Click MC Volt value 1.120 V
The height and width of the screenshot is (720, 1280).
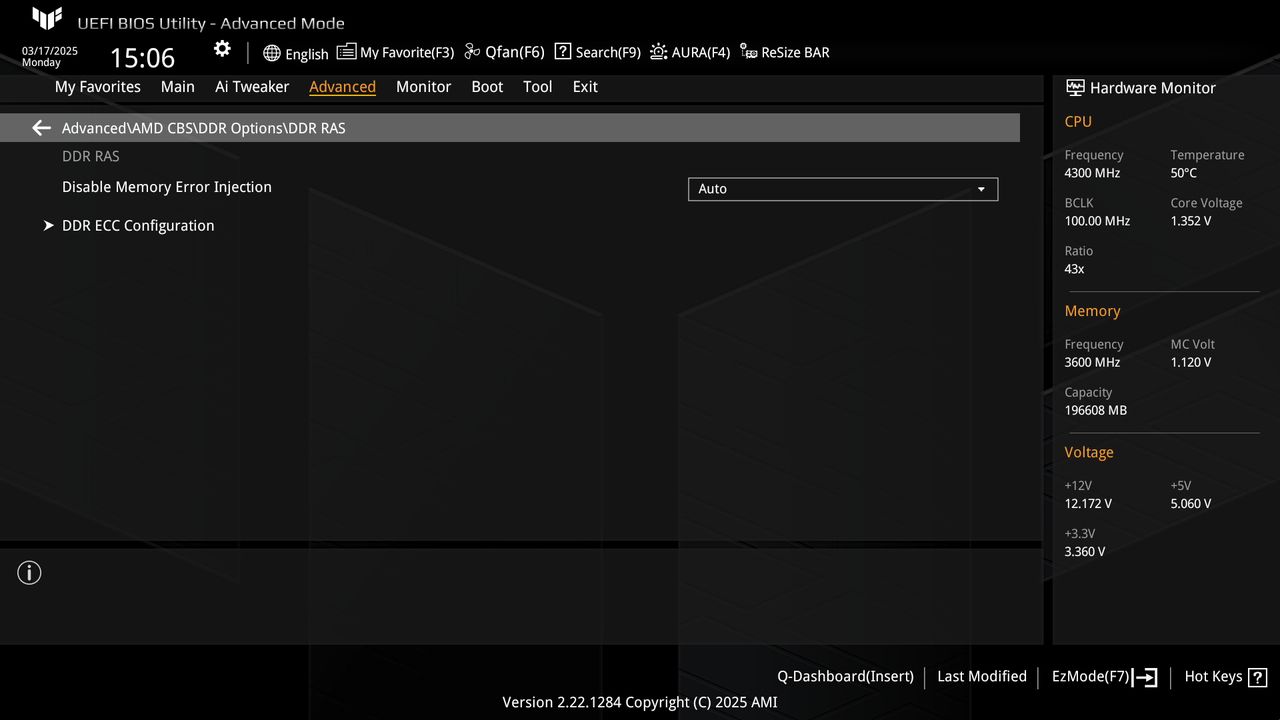tap(1191, 362)
